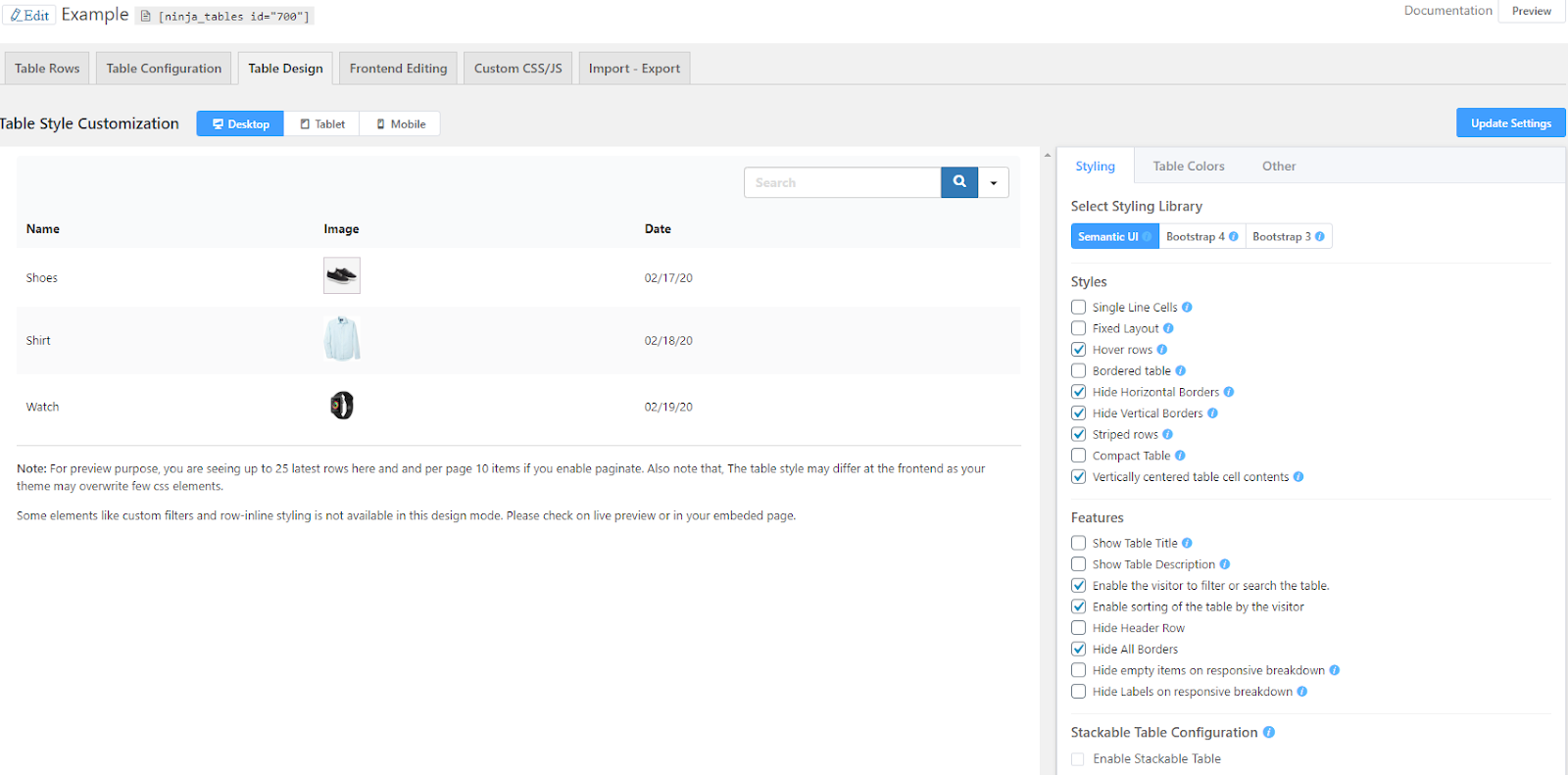The height and width of the screenshot is (775, 1568).
Task: Click the magnifier search button
Action: [959, 182]
